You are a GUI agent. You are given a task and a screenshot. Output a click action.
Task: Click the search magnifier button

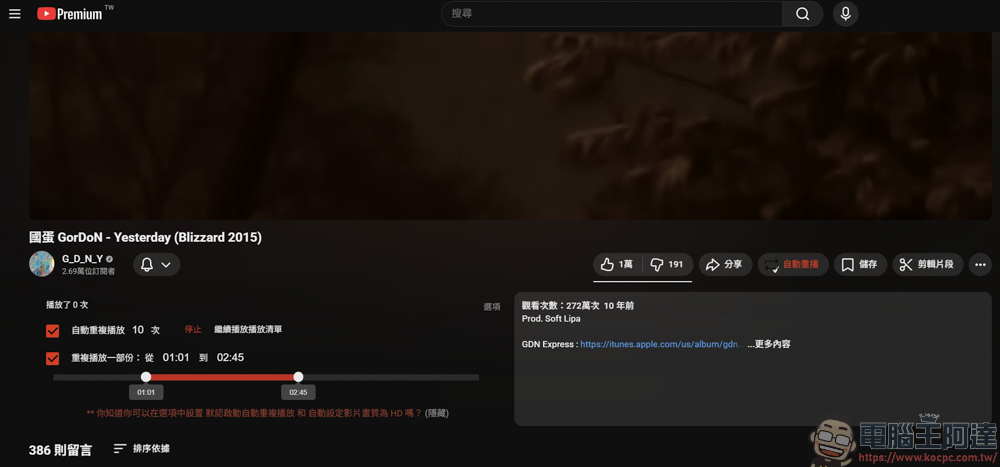[x=802, y=13]
